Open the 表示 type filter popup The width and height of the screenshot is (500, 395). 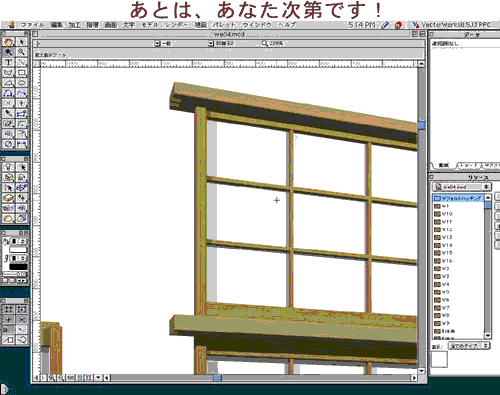(469, 346)
